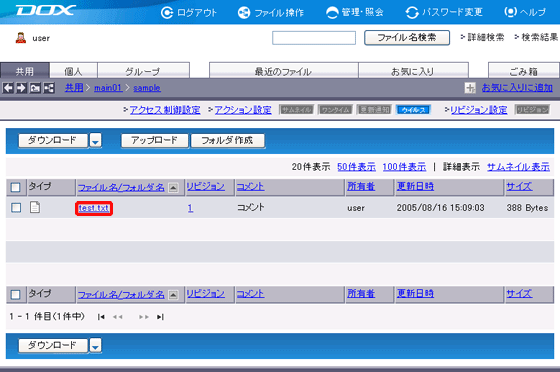Click お気に入りに追加 link
The height and width of the screenshot is (372, 560).
(x=517, y=88)
